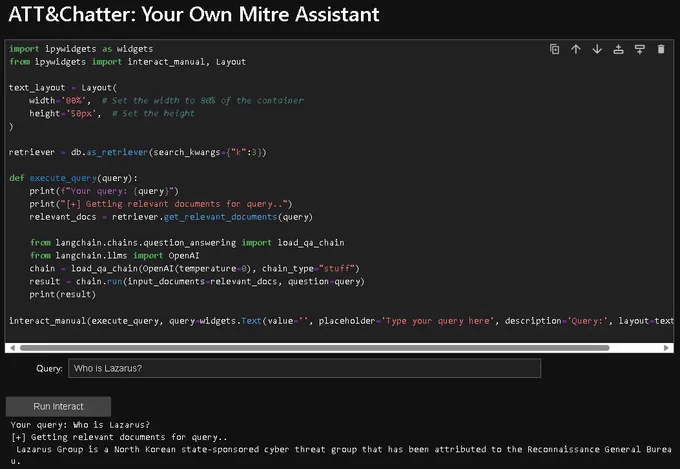Click the 'result = chain.run(' line
The height and width of the screenshot is (469, 680).
click(x=197, y=282)
